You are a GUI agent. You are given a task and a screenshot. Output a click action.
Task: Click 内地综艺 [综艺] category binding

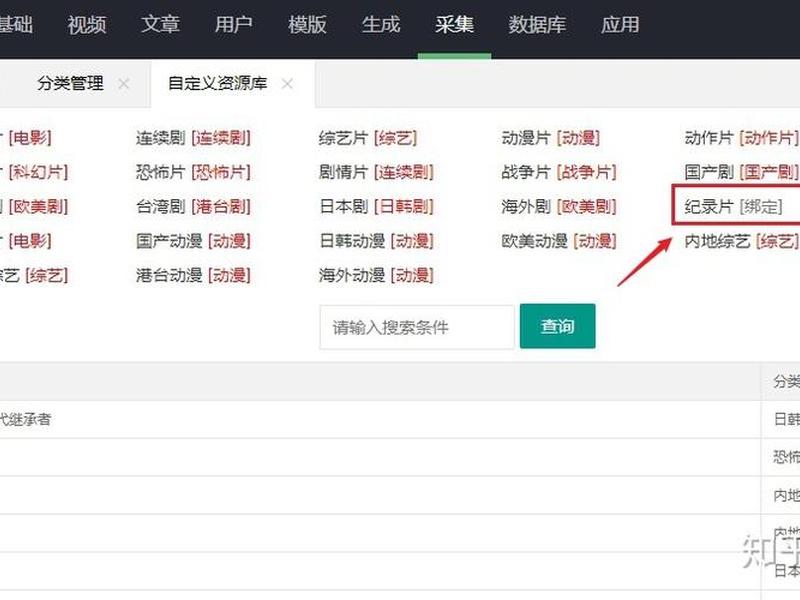click(742, 241)
